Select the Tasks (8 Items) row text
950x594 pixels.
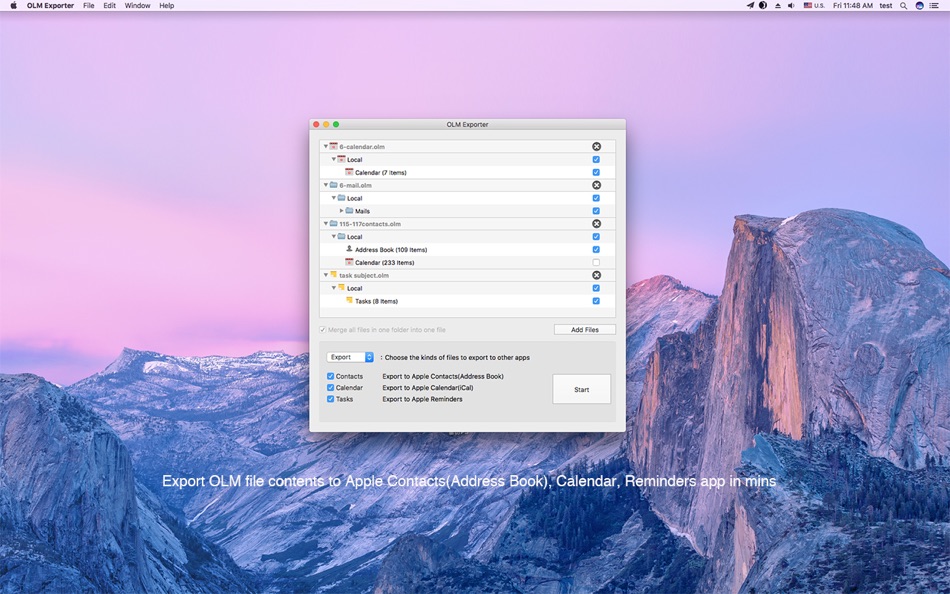[376, 301]
